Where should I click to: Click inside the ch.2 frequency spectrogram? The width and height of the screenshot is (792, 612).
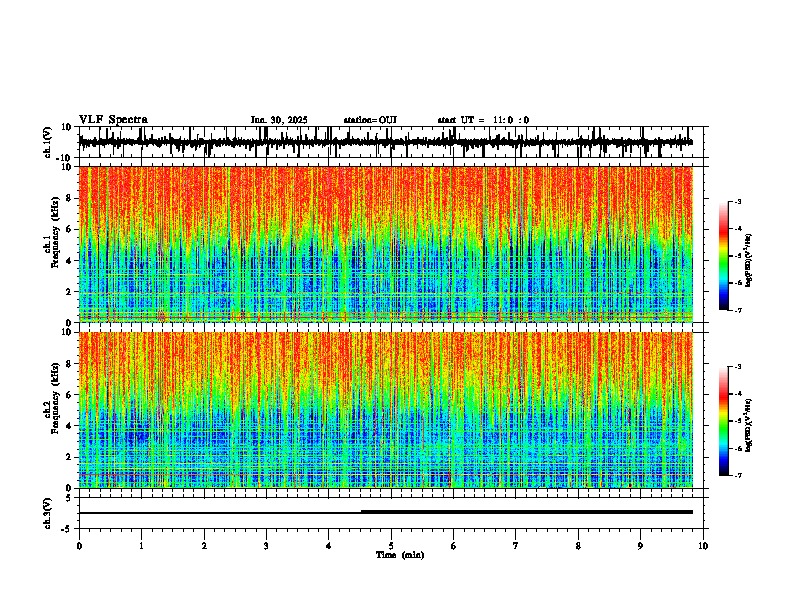pyautogui.click(x=386, y=410)
